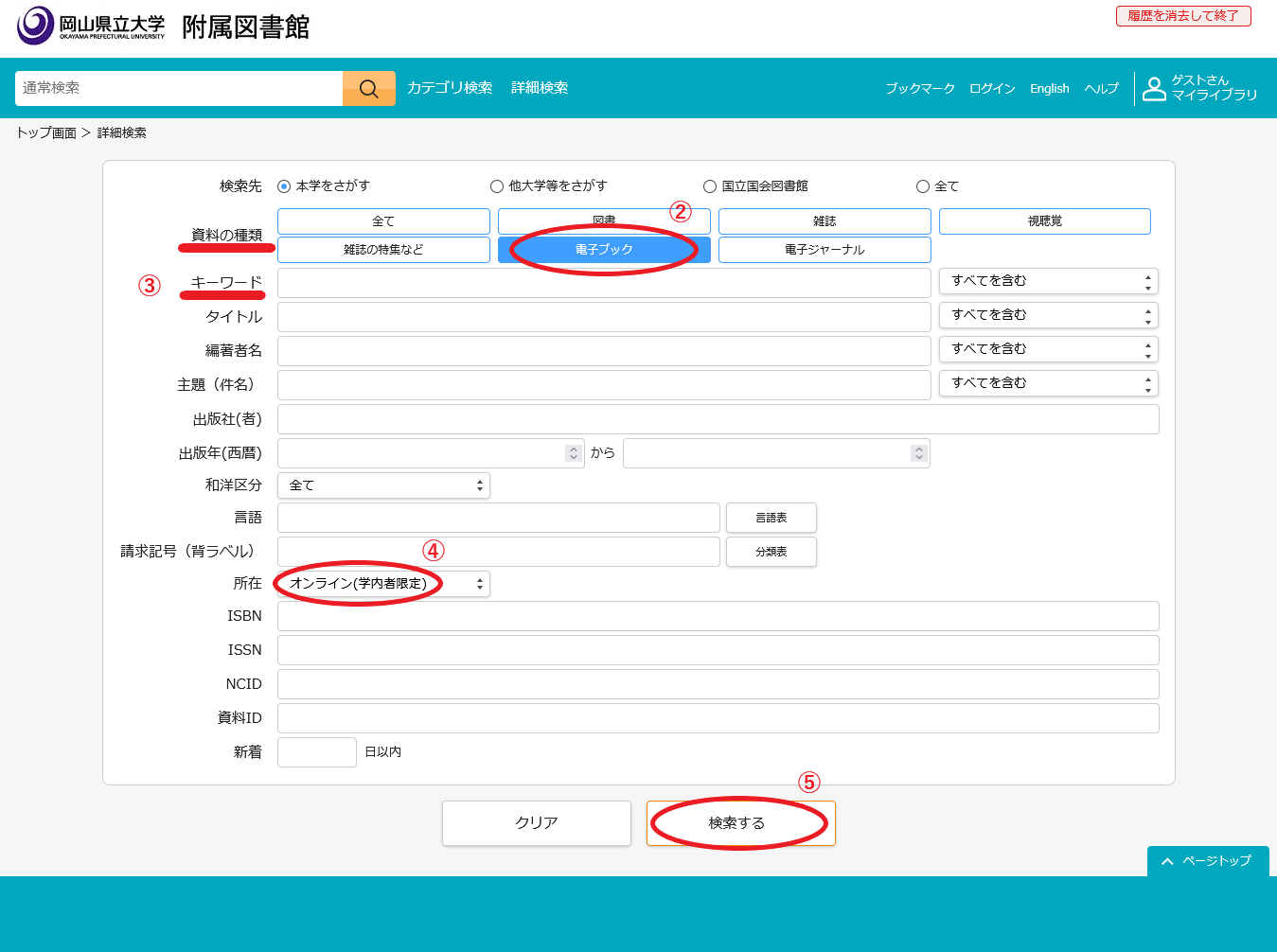Click トップ画面 breadcrumb link
Screen dimensions: 1277x952
coord(46,133)
